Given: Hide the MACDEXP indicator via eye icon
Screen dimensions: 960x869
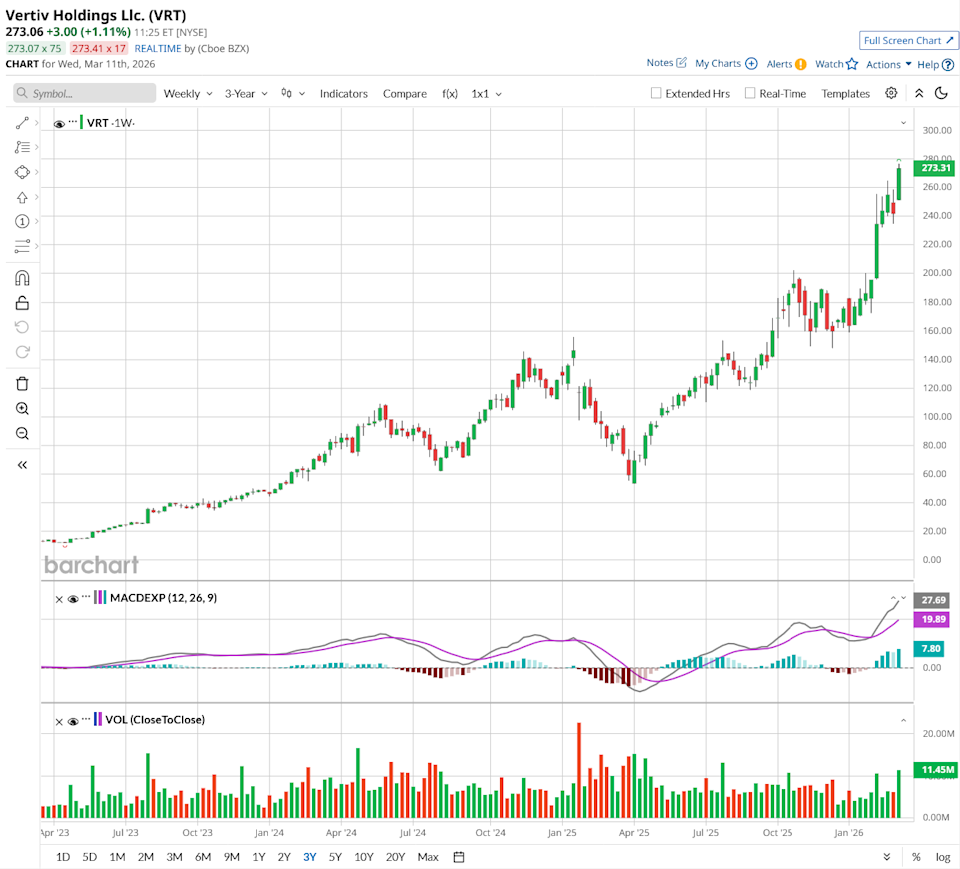Looking at the screenshot, I should point(73,598).
